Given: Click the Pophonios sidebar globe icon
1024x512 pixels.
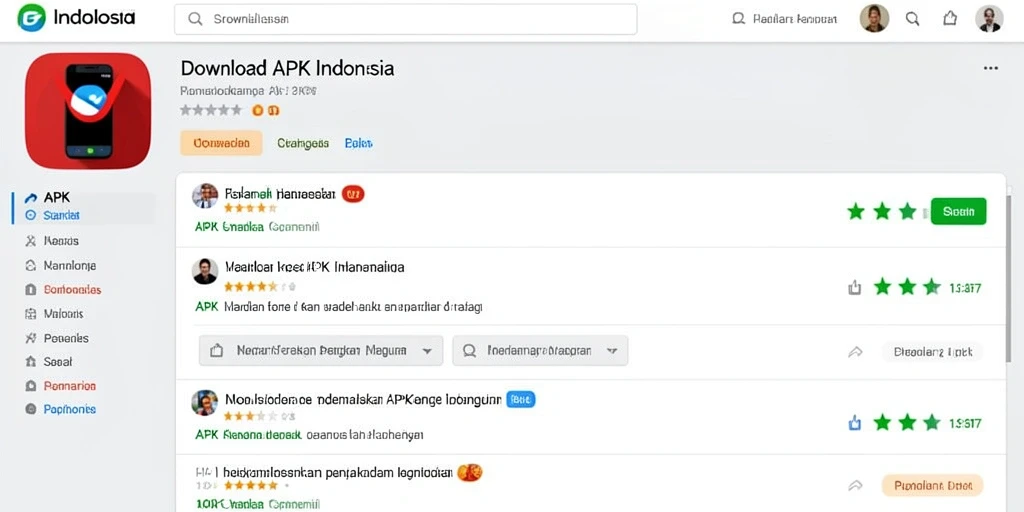Looking at the screenshot, I should click(30, 409).
